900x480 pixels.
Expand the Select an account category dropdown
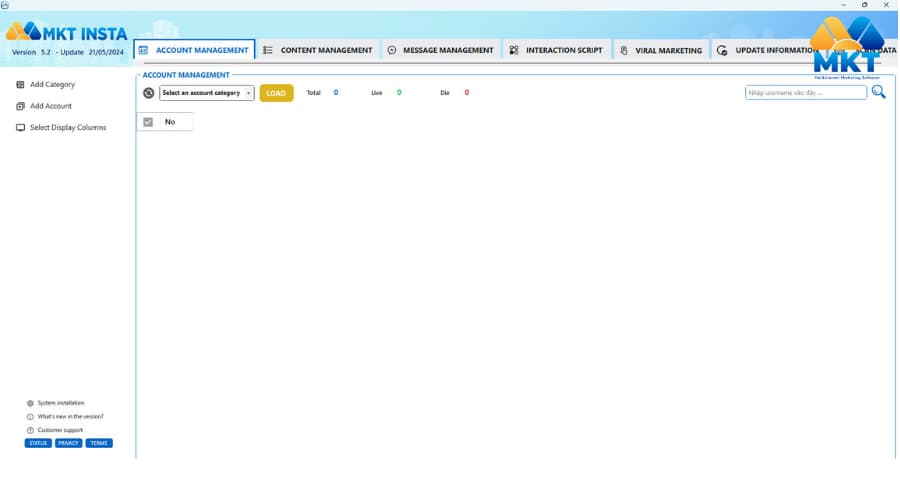tap(207, 93)
